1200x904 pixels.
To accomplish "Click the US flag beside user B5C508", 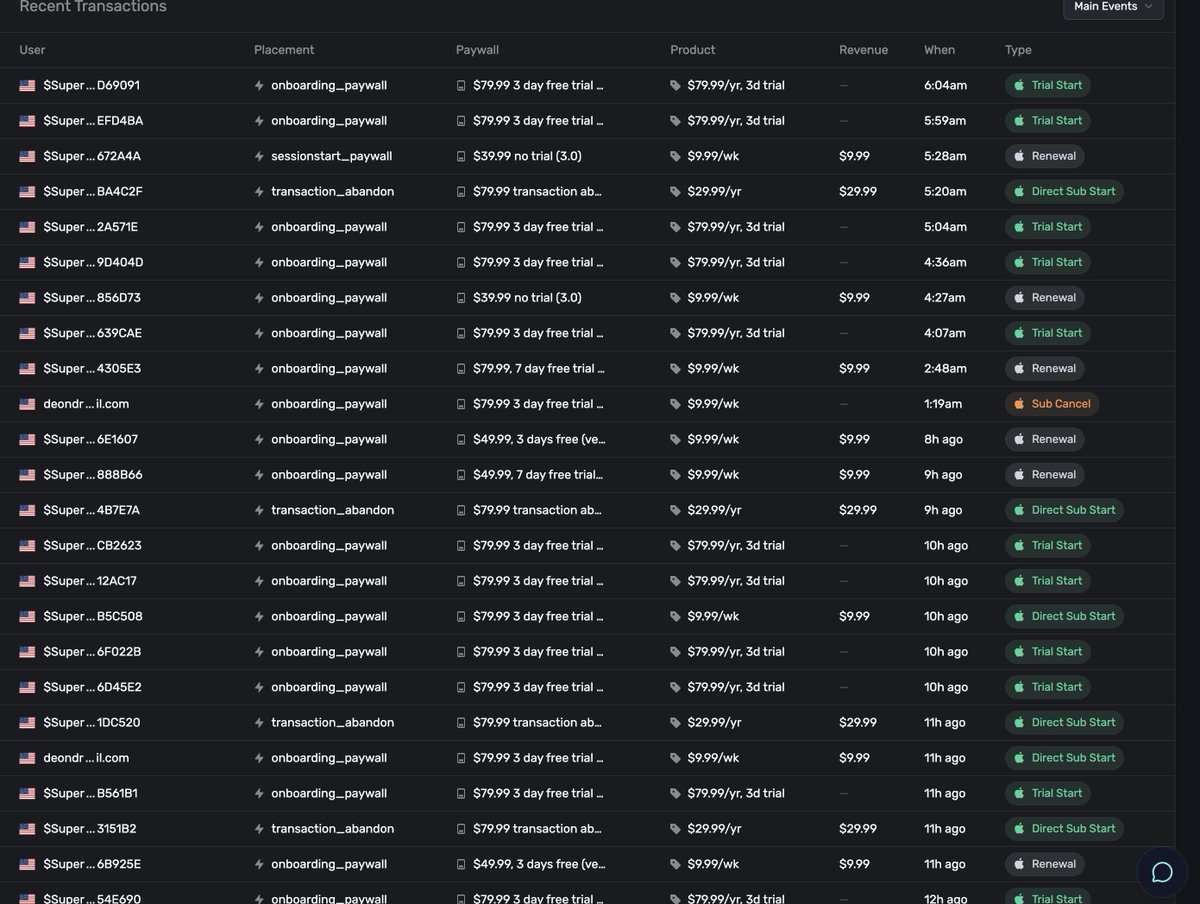I will (27, 616).
